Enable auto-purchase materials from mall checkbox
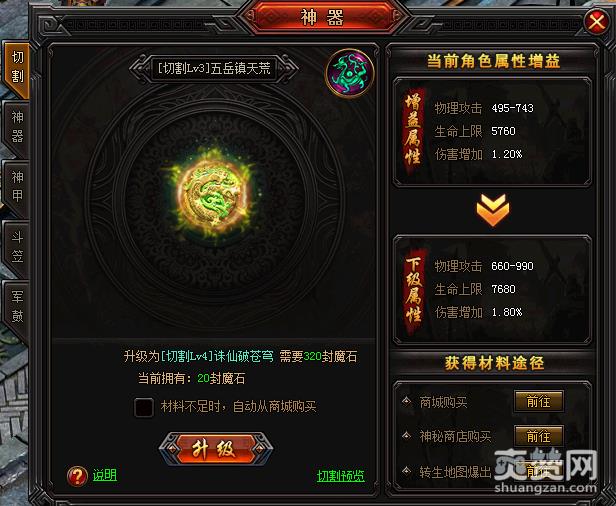This screenshot has width=616, height=506. pyautogui.click(x=144, y=407)
